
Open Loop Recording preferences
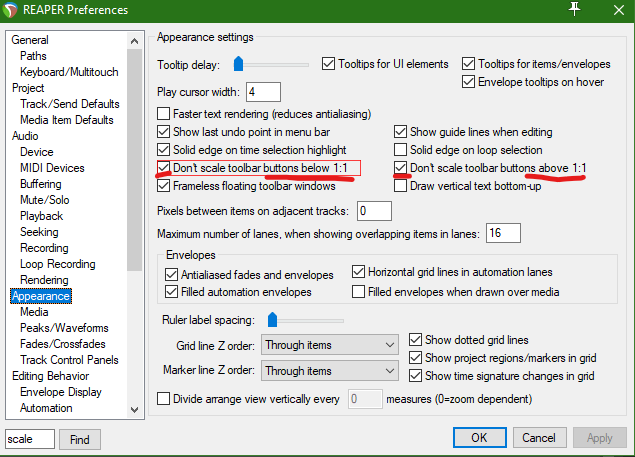[x=58, y=264]
